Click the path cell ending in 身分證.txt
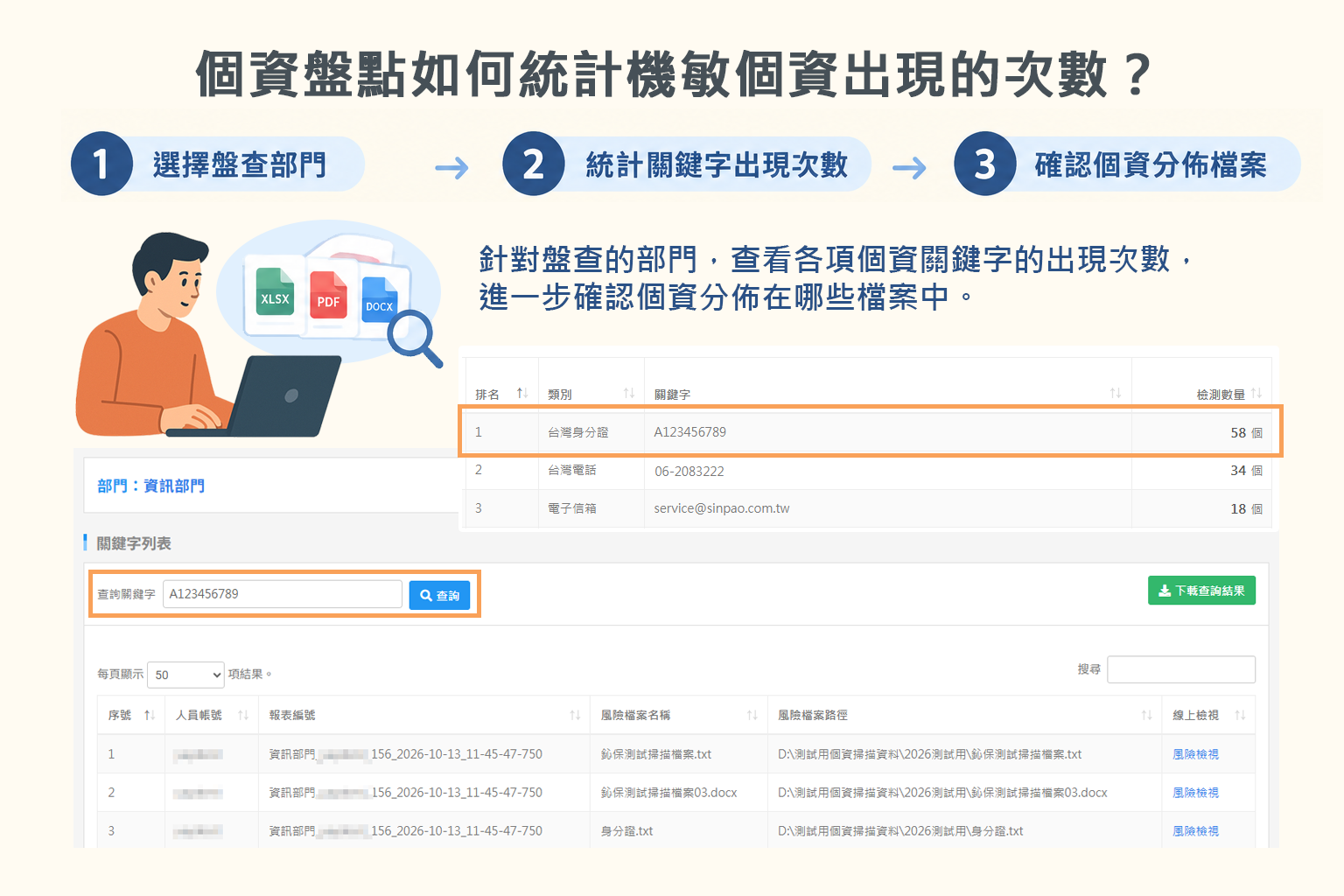The height and width of the screenshot is (896, 1344). pyautogui.click(x=900, y=831)
